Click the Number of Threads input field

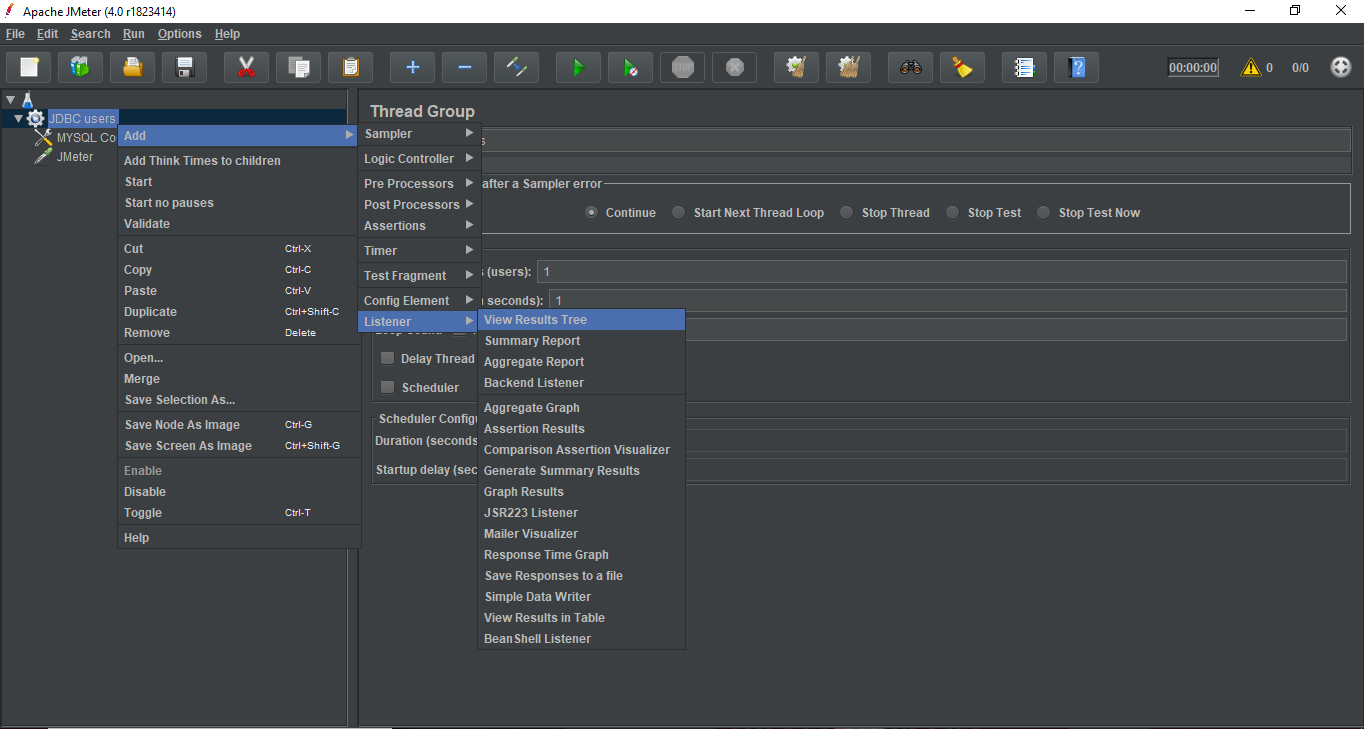click(940, 272)
